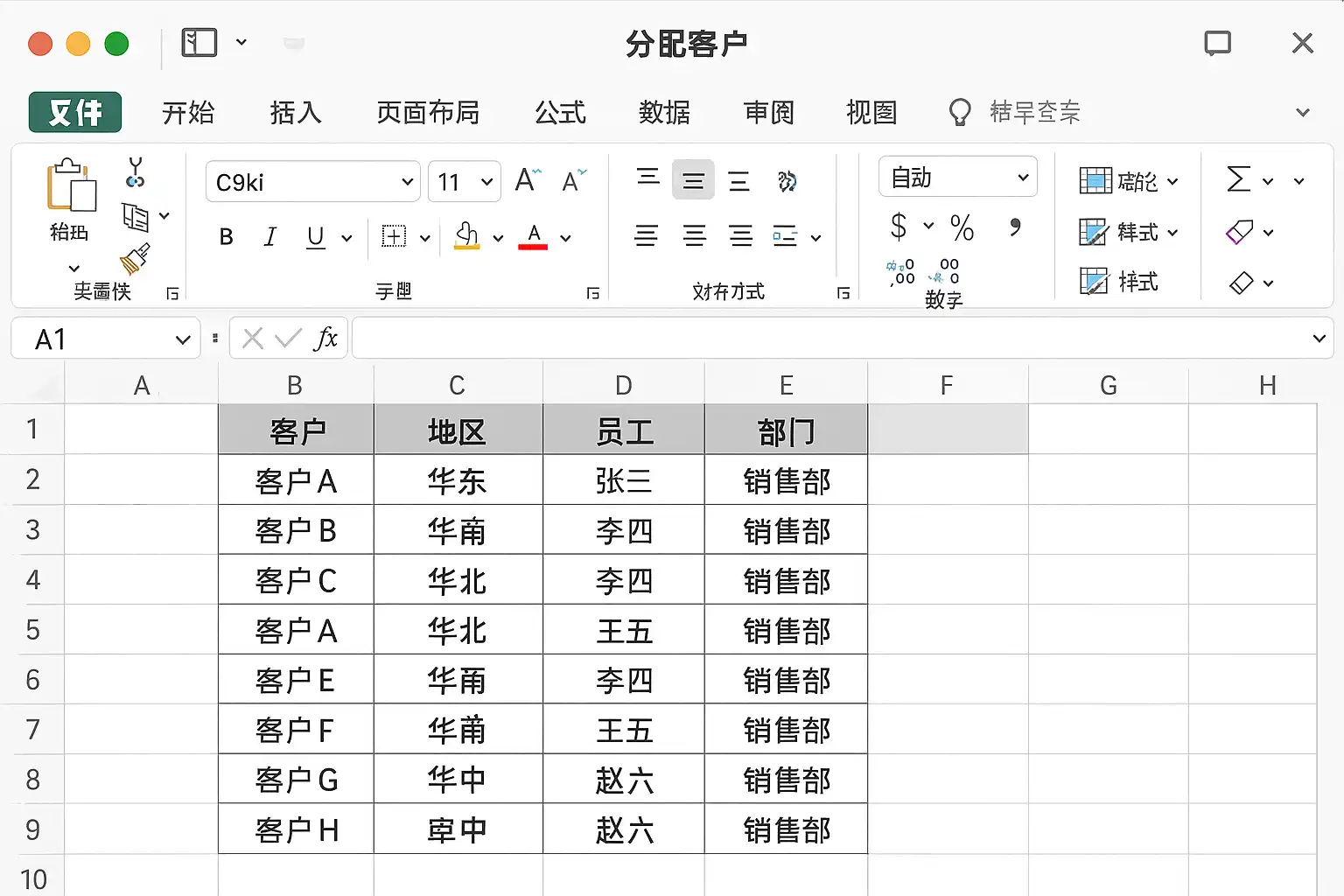Toggle italic formatting

click(270, 237)
